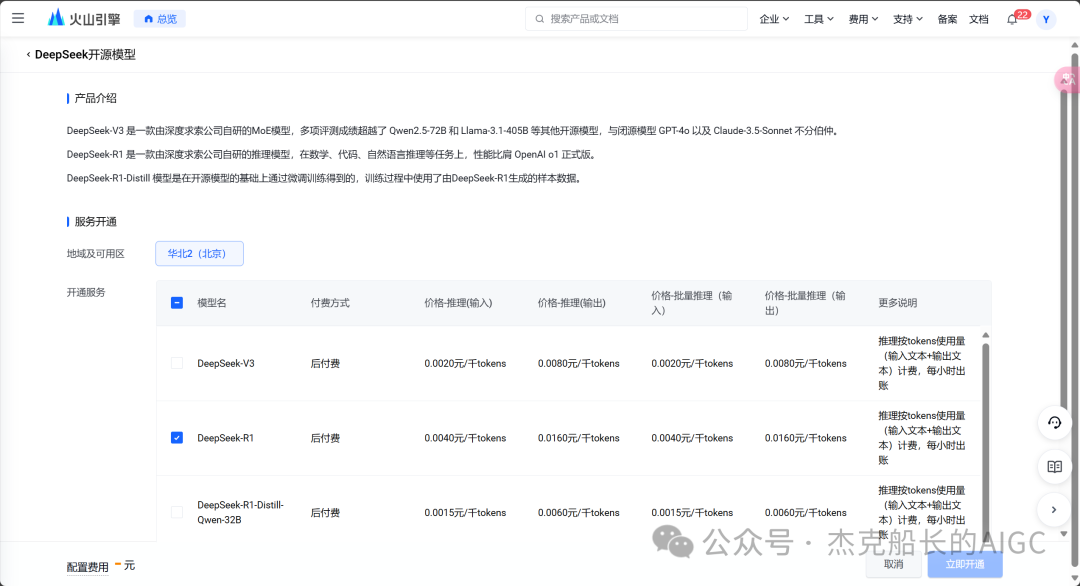The height and width of the screenshot is (586, 1080).
Task: Expand the 企业 dropdown menu
Action: [774, 19]
